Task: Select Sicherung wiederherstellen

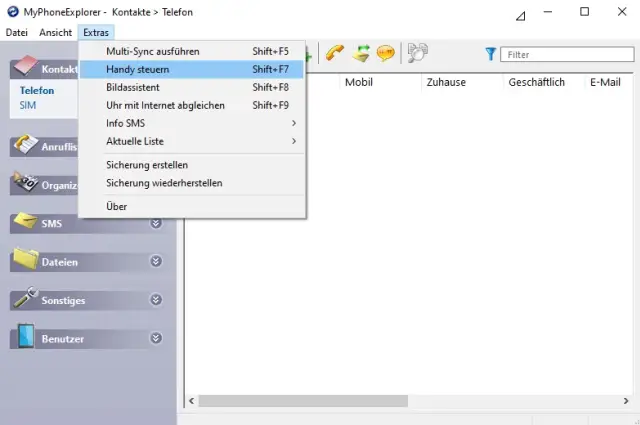Action: [x=192, y=183]
